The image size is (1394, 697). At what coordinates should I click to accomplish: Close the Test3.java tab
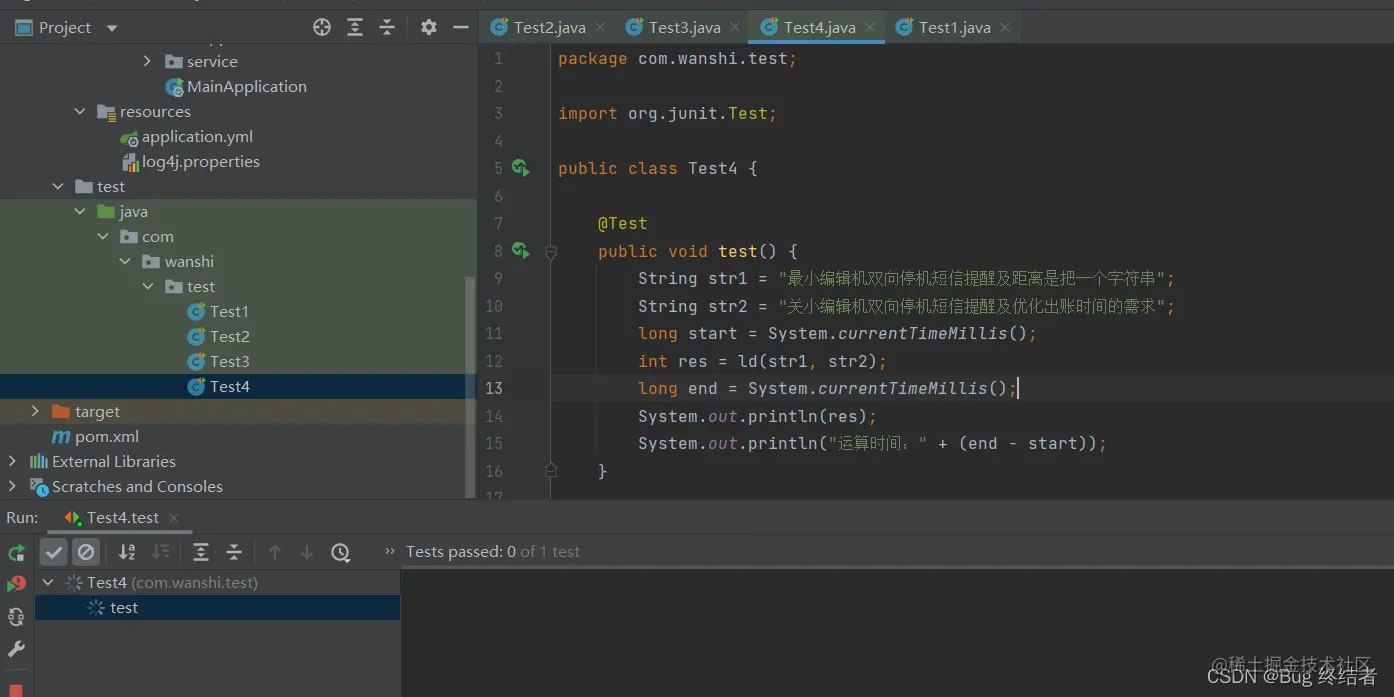pyautogui.click(x=735, y=28)
